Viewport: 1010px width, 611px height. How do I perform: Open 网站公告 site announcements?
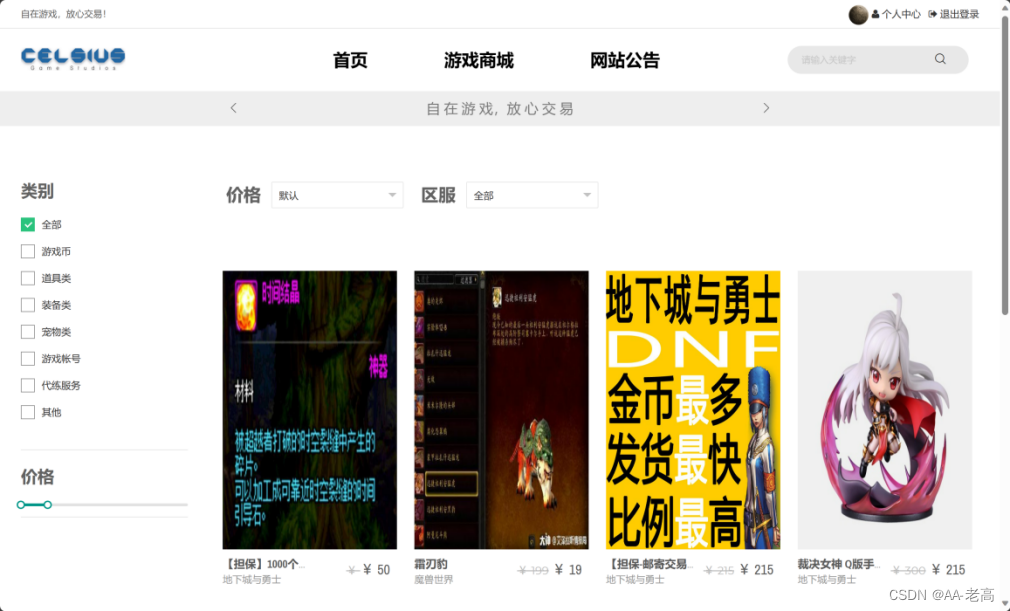point(625,61)
